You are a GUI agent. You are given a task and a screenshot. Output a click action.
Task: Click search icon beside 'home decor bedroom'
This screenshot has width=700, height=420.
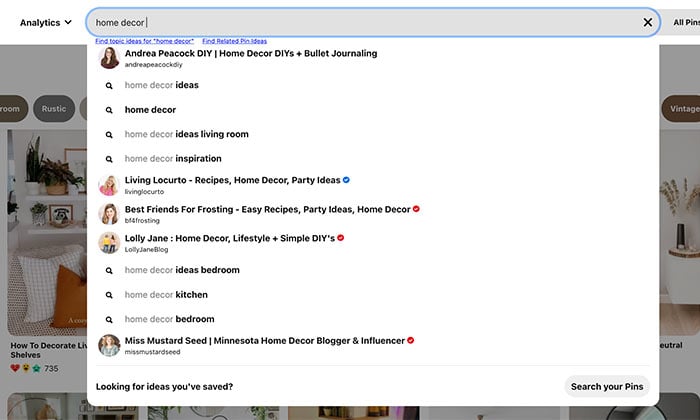coord(109,320)
